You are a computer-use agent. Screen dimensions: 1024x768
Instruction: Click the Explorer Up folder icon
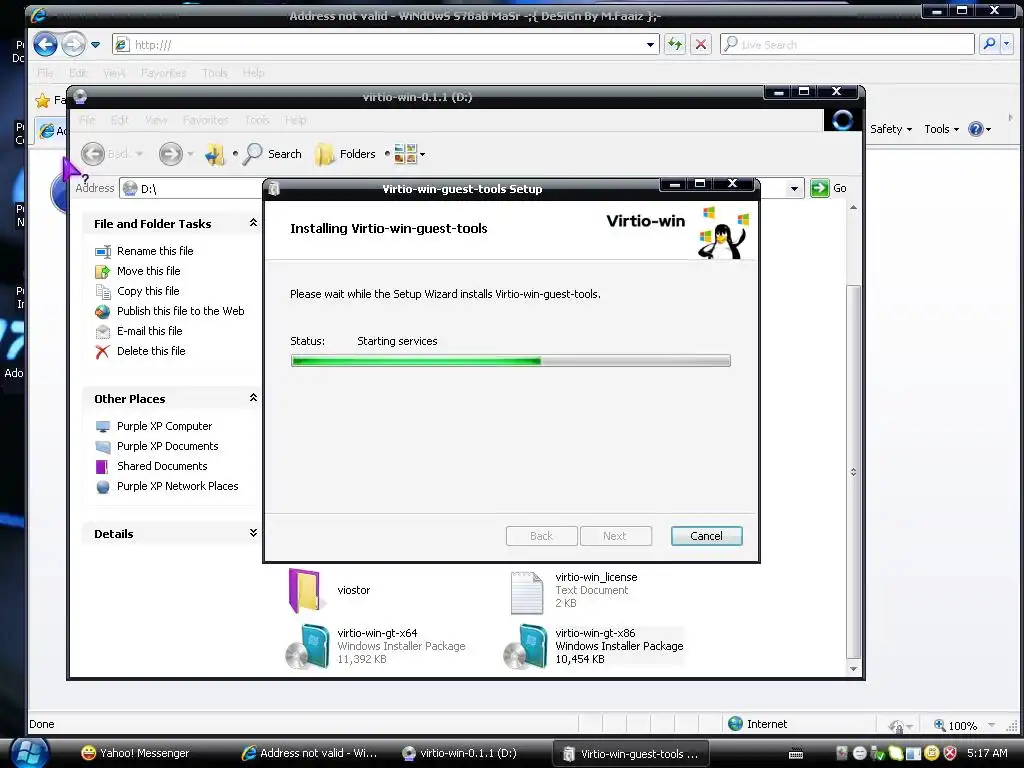coord(215,154)
